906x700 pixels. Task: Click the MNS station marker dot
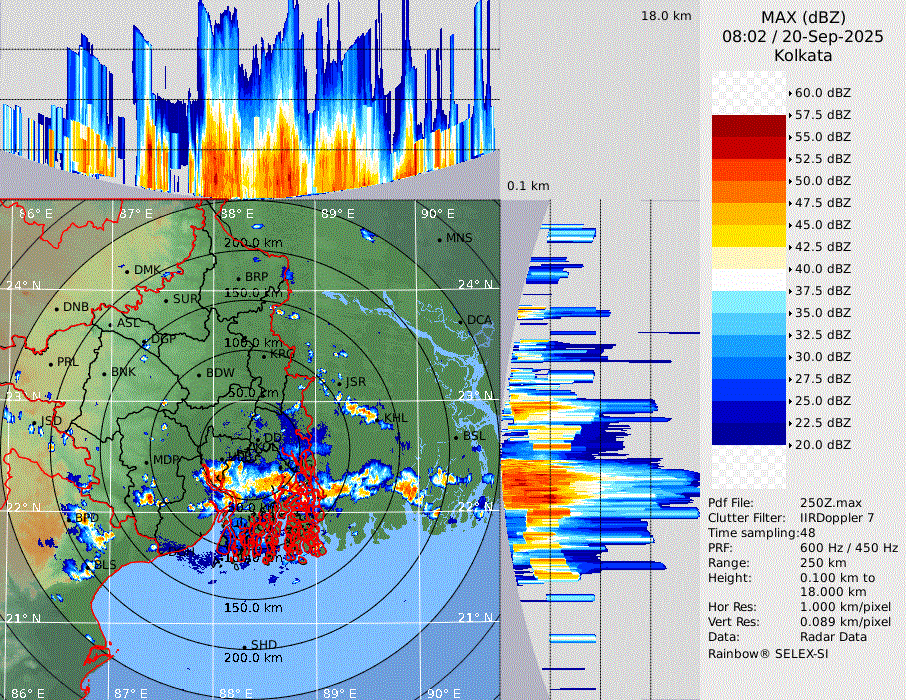click(x=440, y=240)
